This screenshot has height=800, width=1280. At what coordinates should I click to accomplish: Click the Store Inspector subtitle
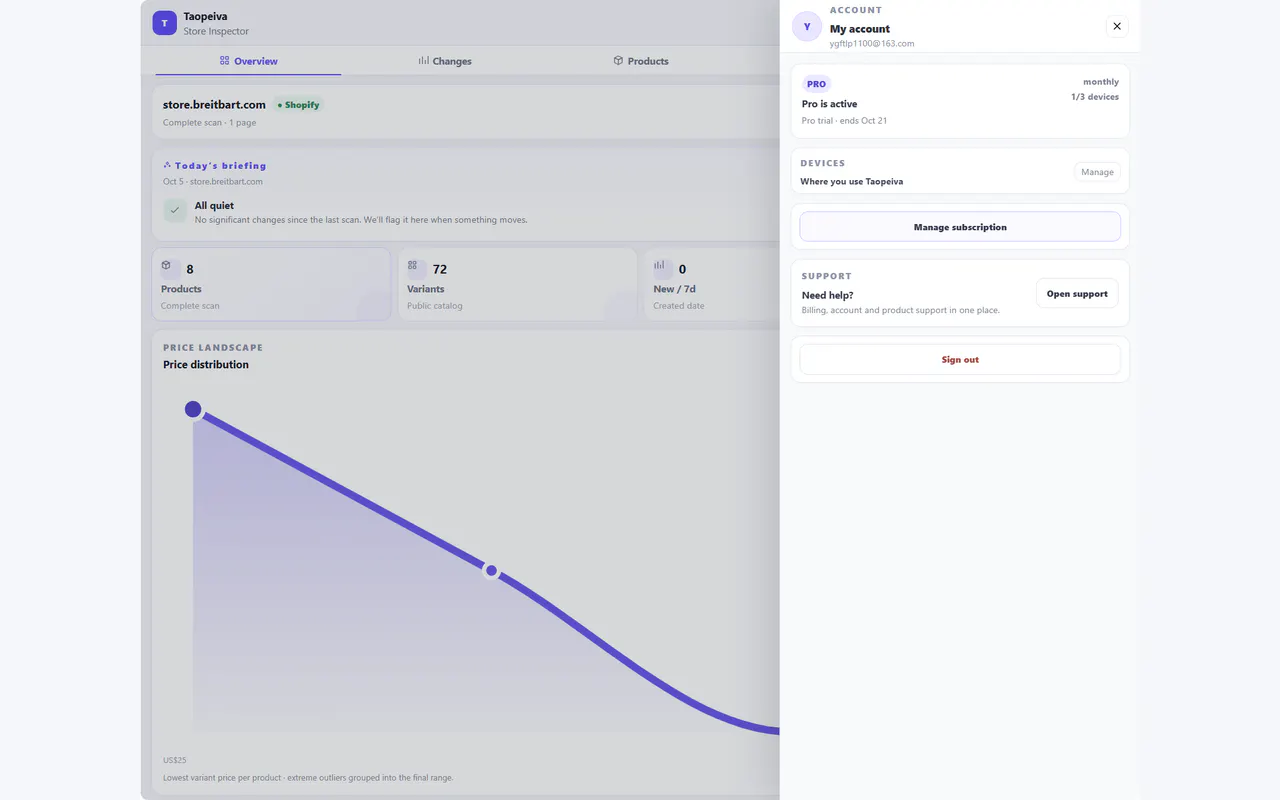coord(216,32)
